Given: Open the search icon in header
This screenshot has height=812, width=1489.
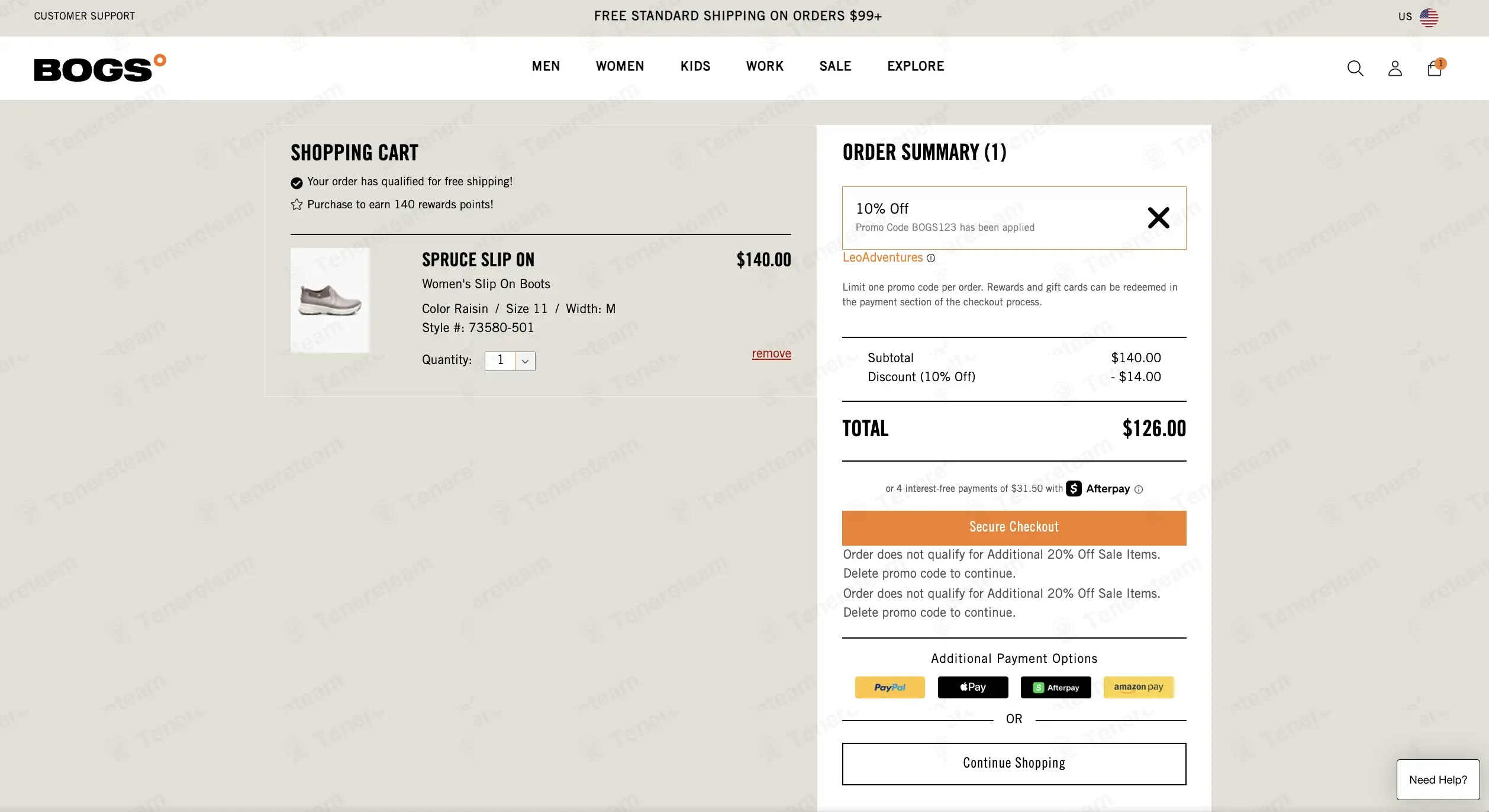Looking at the screenshot, I should pyautogui.click(x=1355, y=69).
